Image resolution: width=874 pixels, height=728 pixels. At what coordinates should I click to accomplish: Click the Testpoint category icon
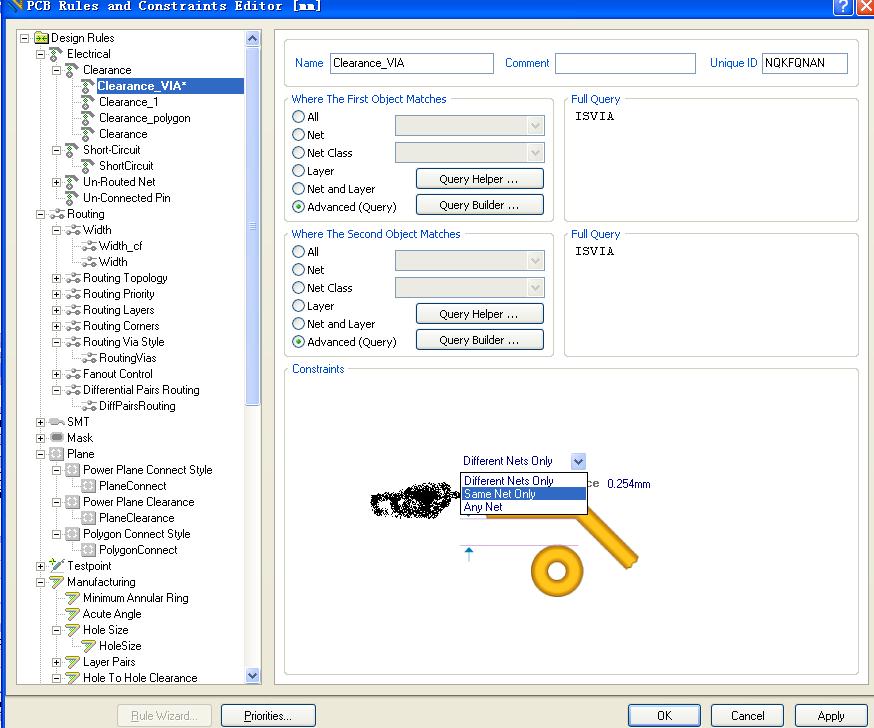(57, 565)
